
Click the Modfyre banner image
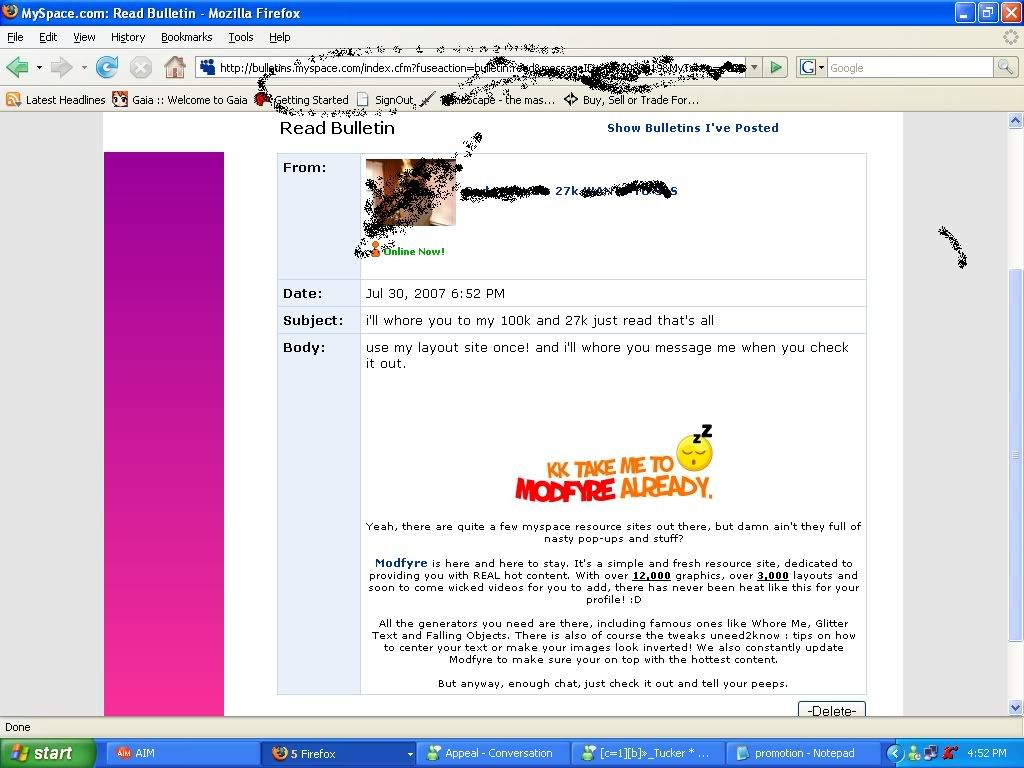pyautogui.click(x=613, y=466)
